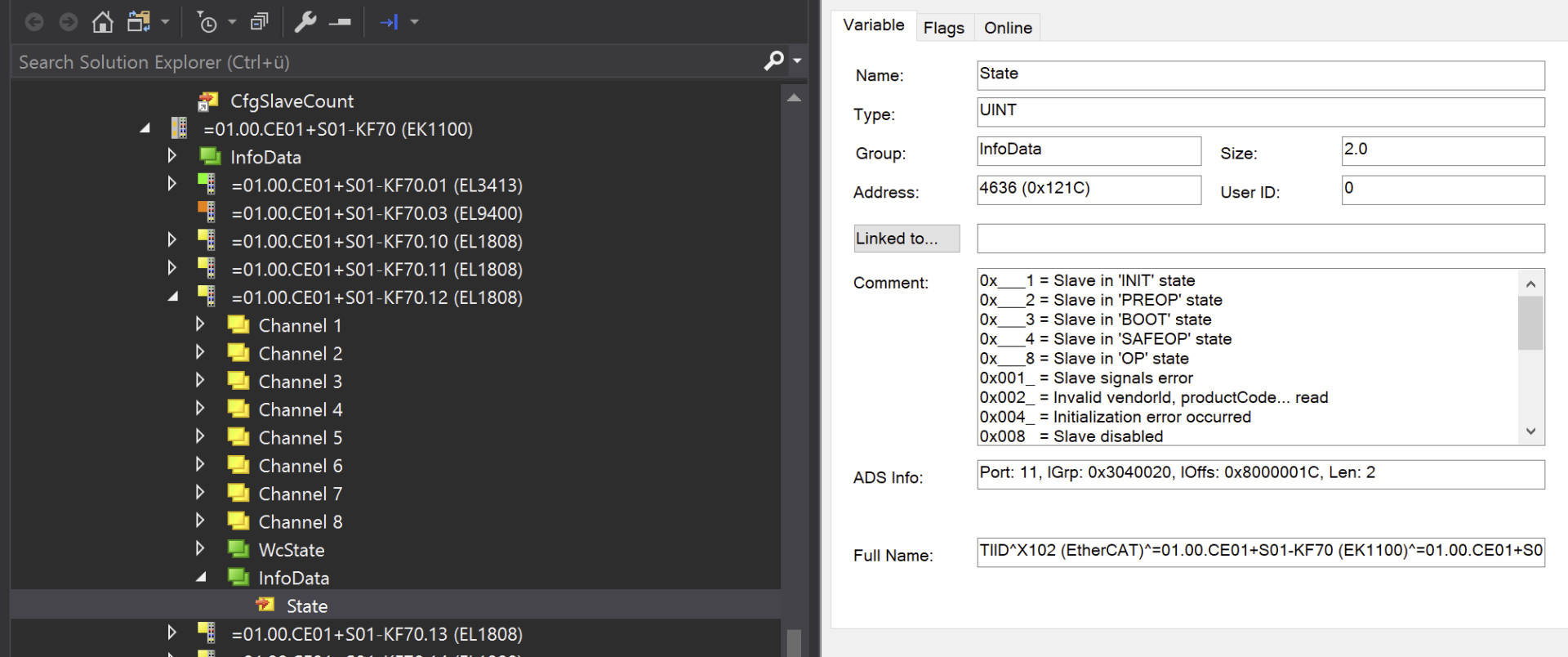Click the Channel 8 yellow folder icon
The width and height of the screenshot is (1568, 657).
[x=238, y=521]
